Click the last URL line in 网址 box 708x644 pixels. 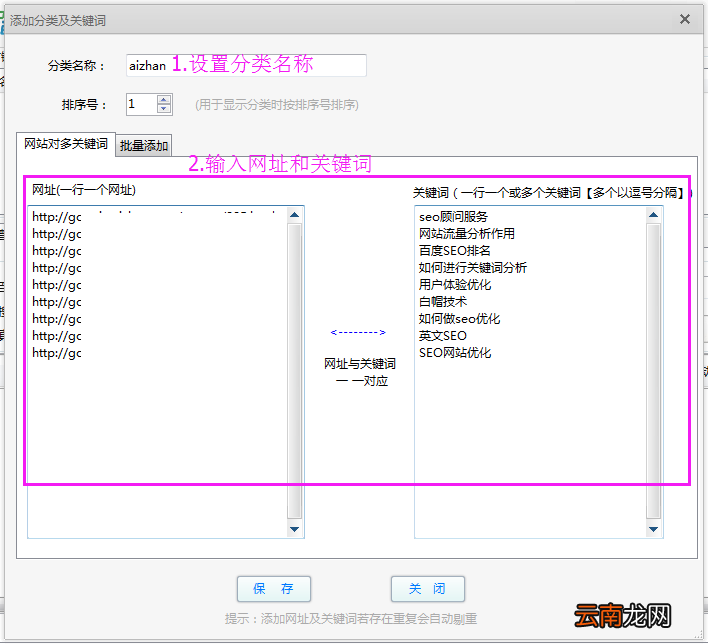click(57, 353)
